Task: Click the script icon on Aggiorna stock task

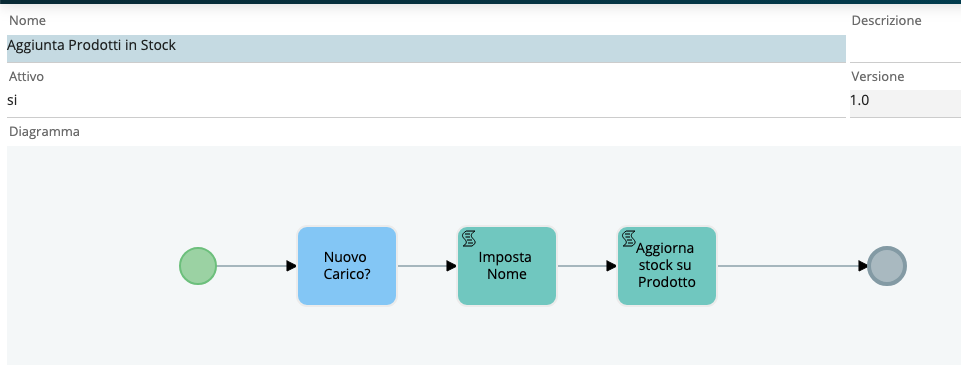Action: point(629,238)
